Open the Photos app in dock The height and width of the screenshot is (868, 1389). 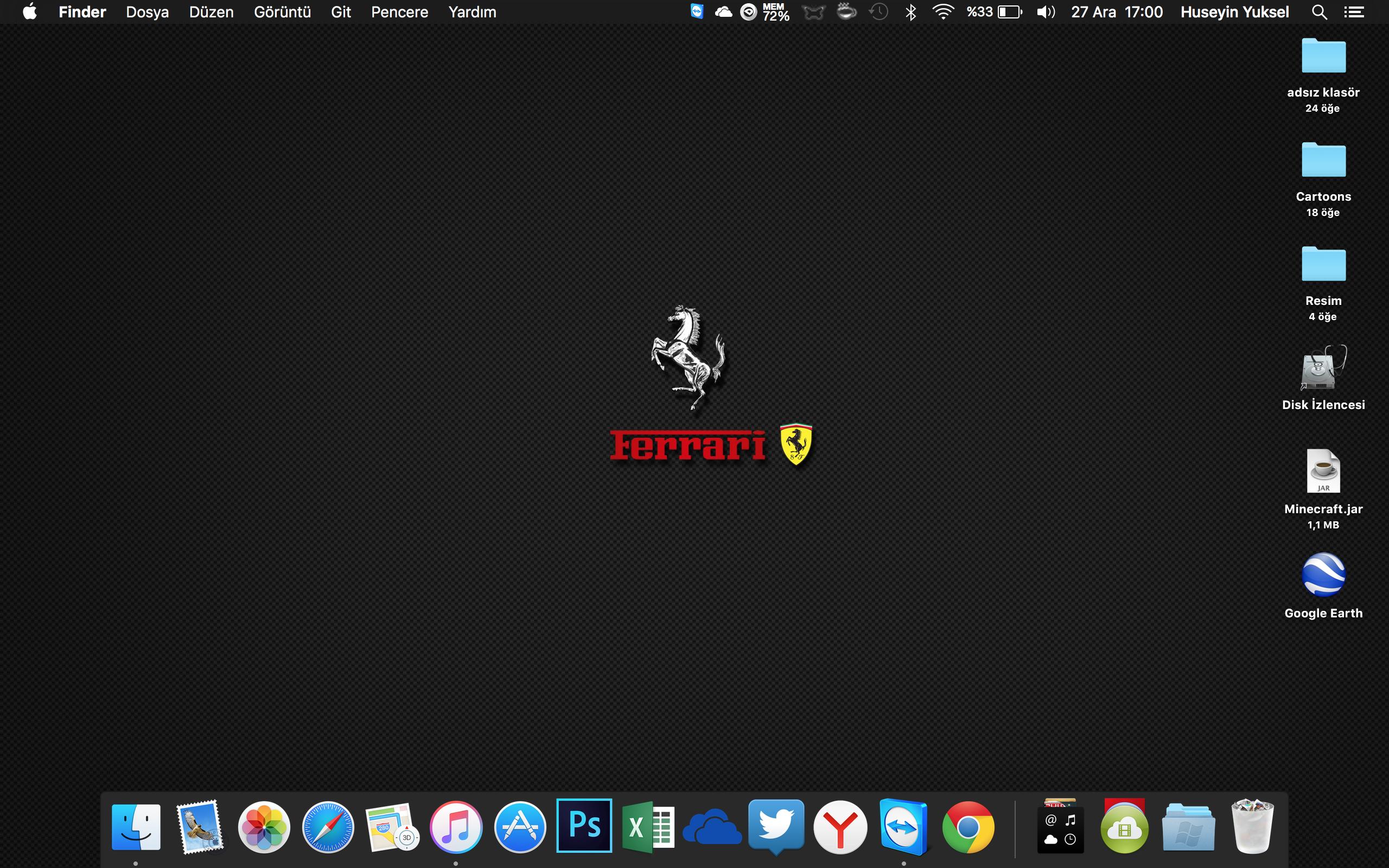pyautogui.click(x=264, y=827)
